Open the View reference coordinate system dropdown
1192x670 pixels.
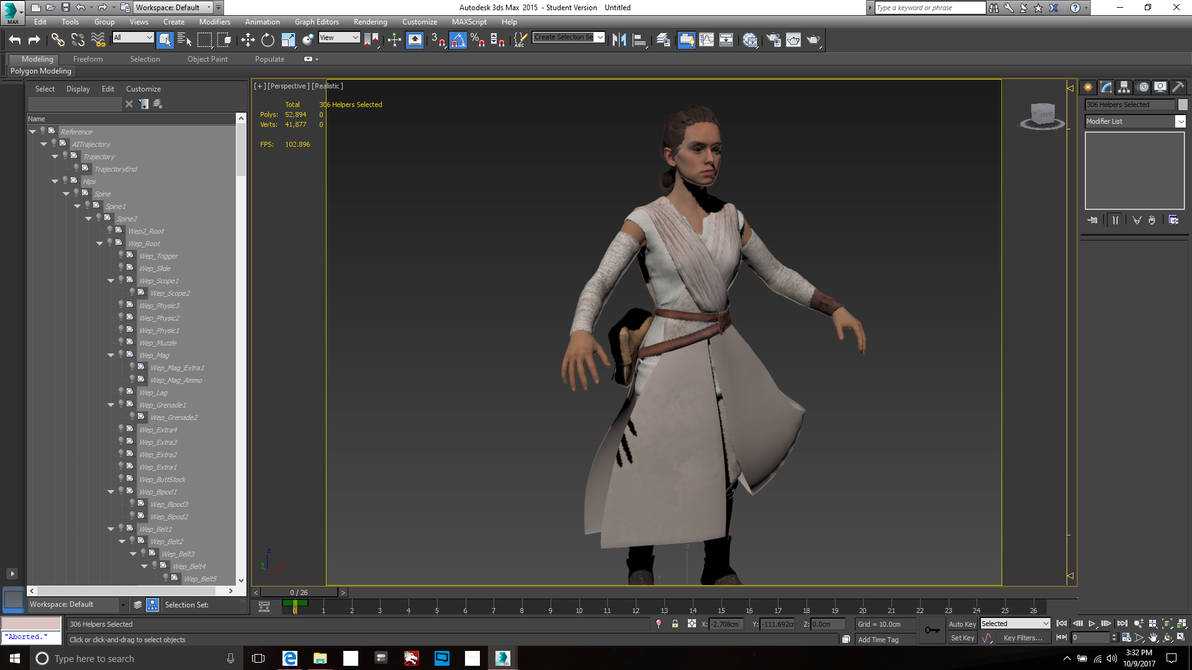coord(338,39)
